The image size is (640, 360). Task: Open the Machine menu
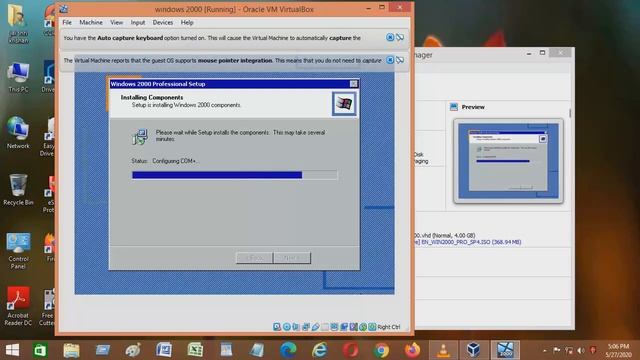(x=91, y=22)
